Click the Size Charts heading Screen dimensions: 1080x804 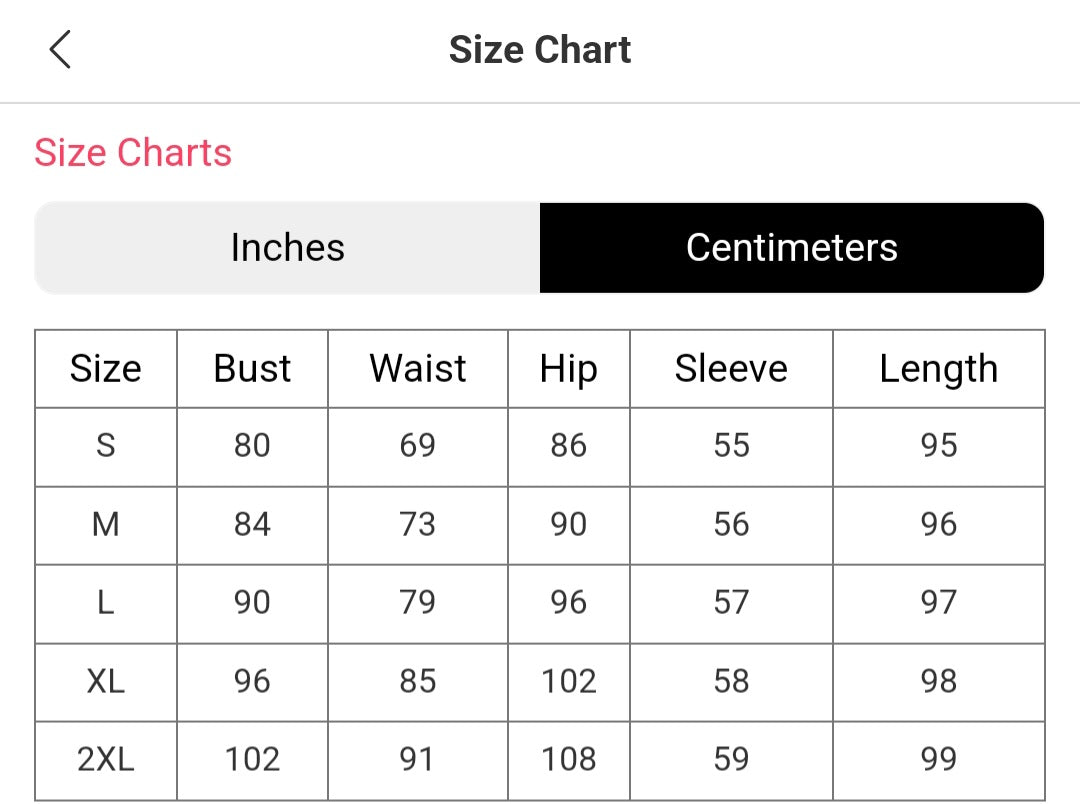pos(133,152)
